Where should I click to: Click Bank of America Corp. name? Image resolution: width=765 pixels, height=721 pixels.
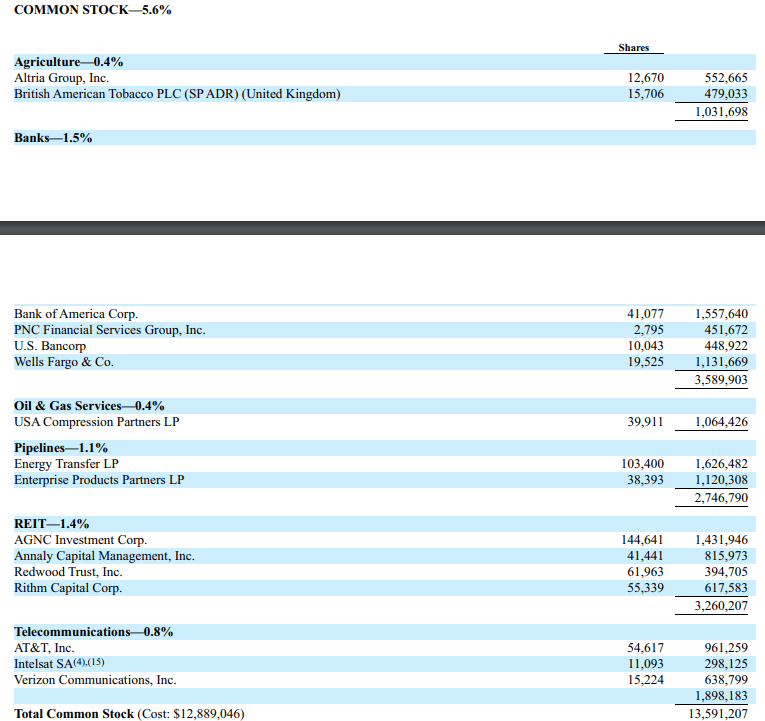pyautogui.click(x=76, y=314)
